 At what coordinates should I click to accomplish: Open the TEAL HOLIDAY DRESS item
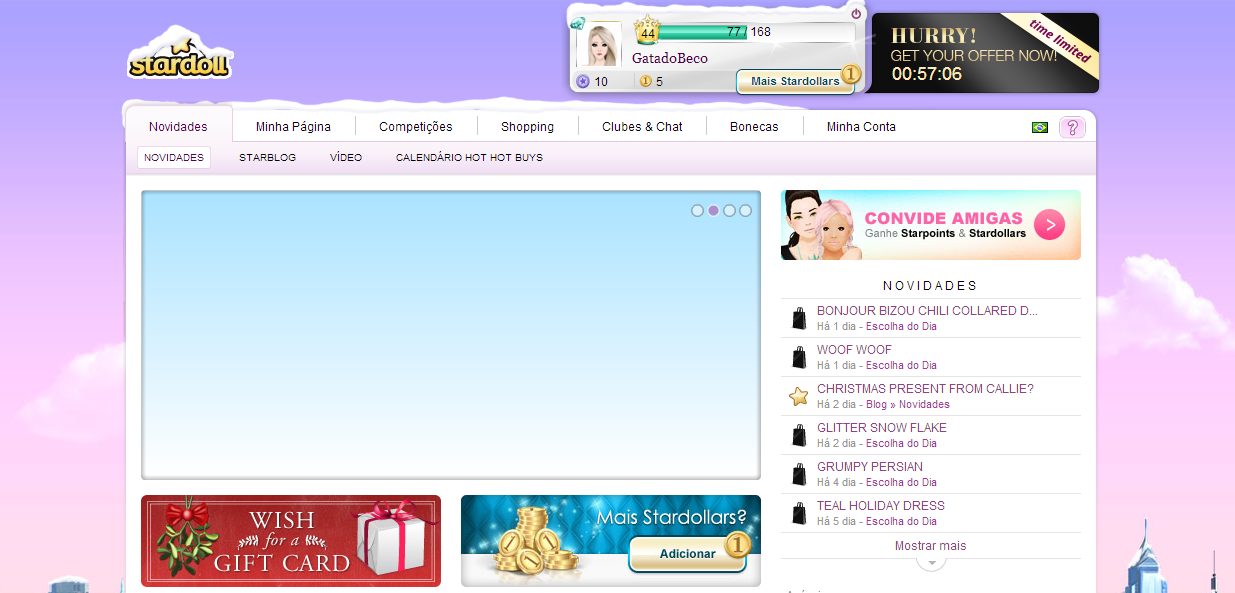(x=881, y=506)
